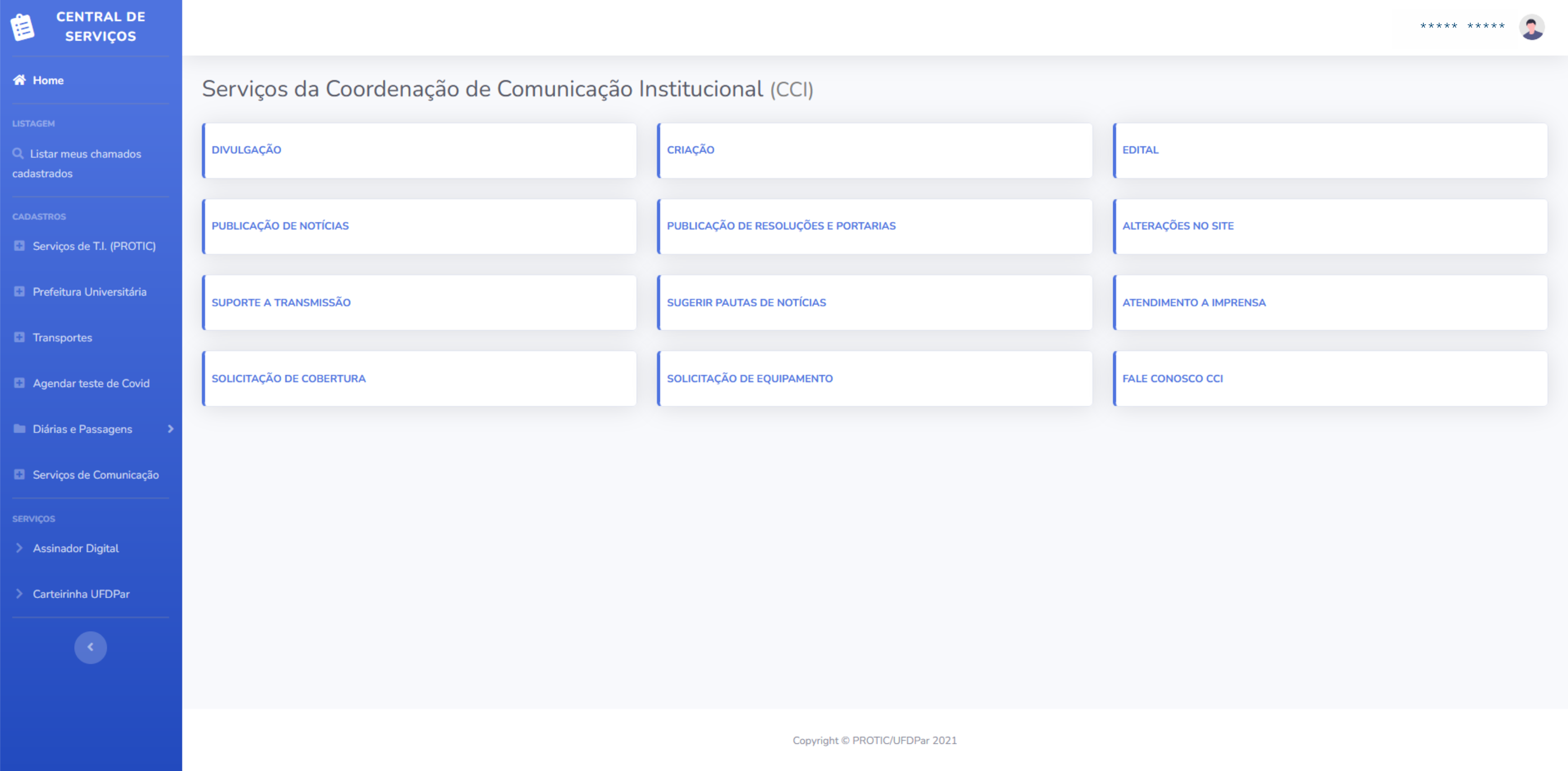Click the plus icon beside Transportes
This screenshot has width=1568, height=771.
click(19, 337)
